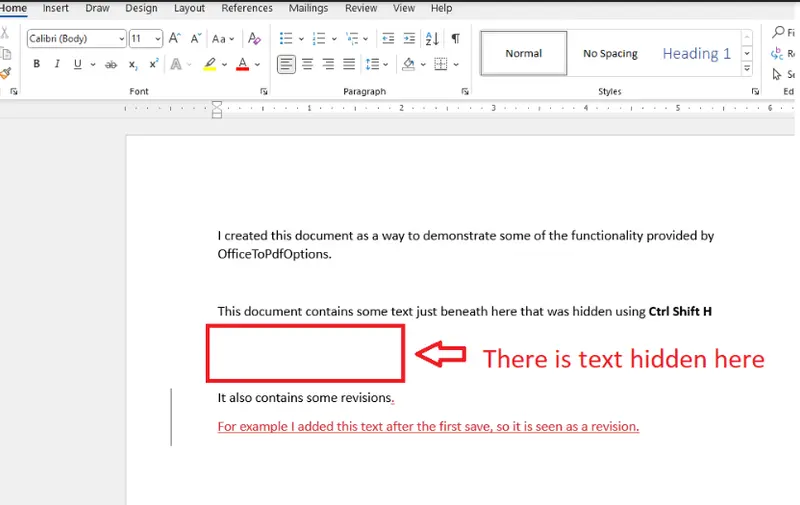
Task: Open the Calibri (Body) font name dropdown
Action: [x=121, y=39]
